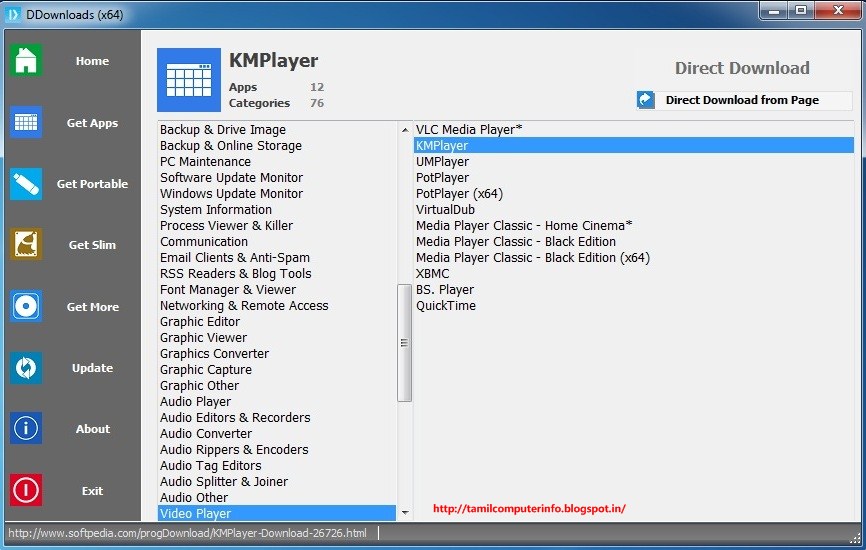Choose PotPlayer (x64) in app list
The width and height of the screenshot is (866, 550).
(x=634, y=194)
